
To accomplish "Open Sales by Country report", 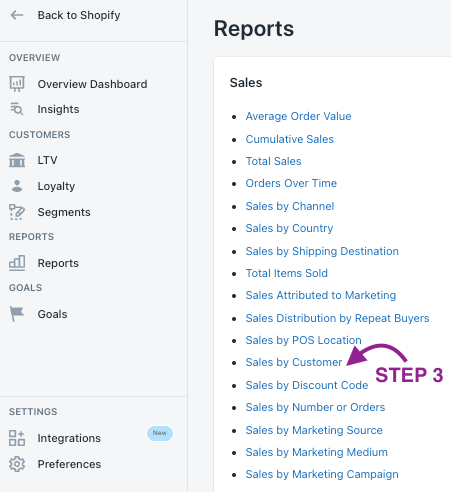I will tap(289, 228).
